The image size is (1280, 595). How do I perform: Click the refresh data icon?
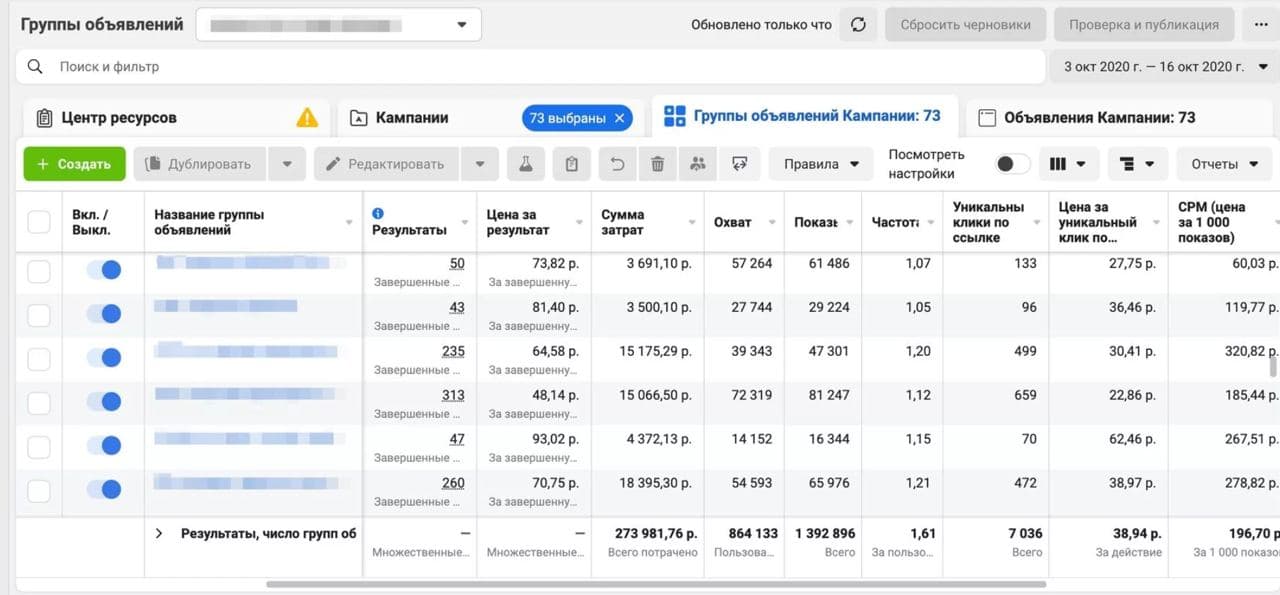[858, 25]
